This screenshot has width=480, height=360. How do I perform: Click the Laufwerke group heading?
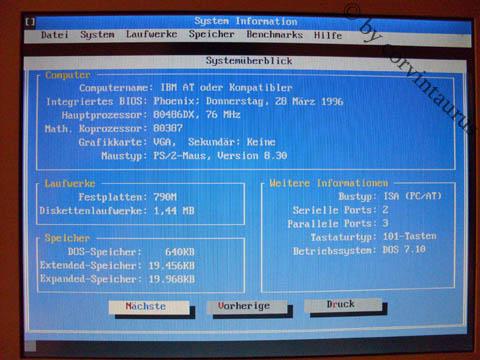(70, 183)
